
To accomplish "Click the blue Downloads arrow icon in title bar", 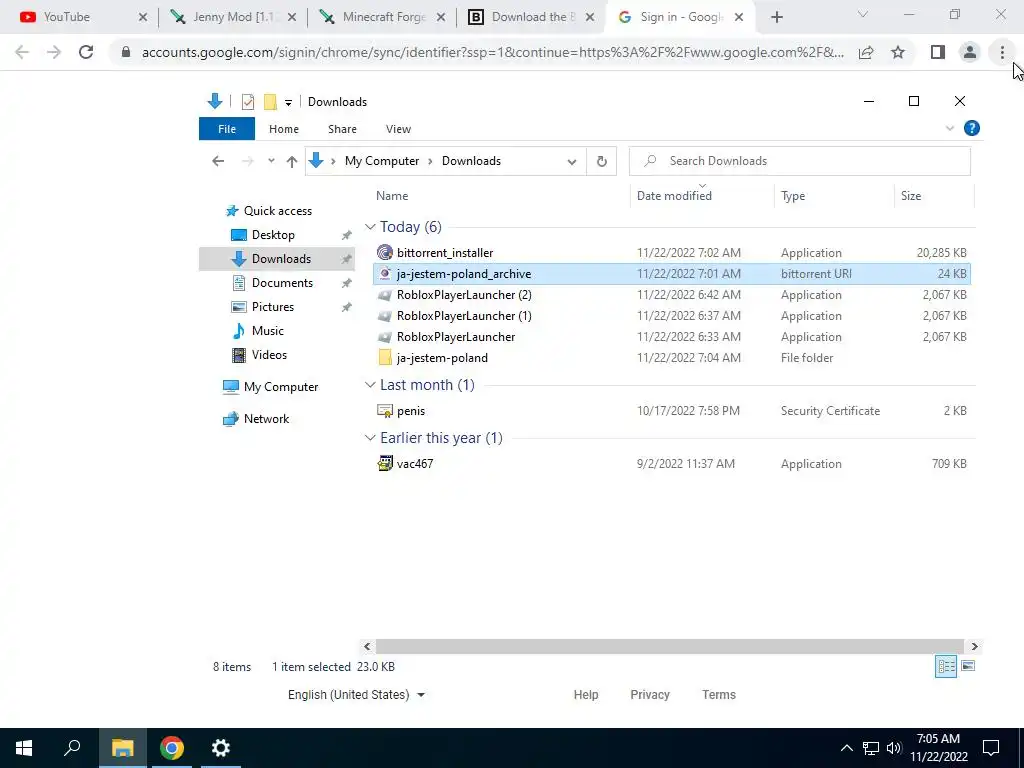I will click(215, 101).
